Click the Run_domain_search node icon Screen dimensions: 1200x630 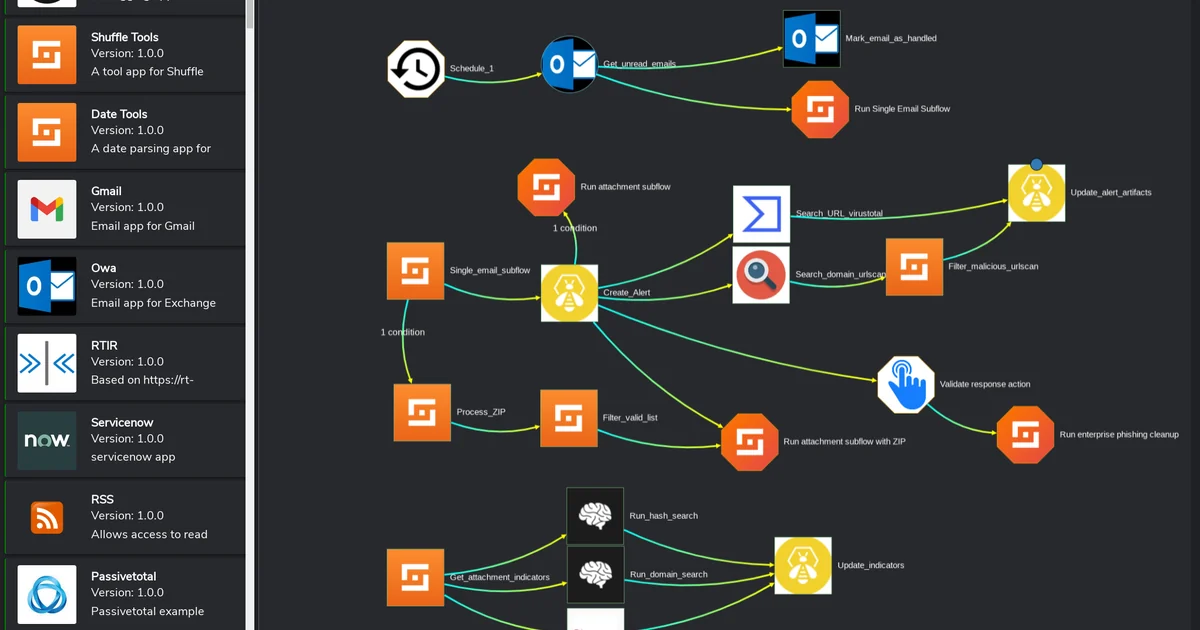tap(595, 574)
